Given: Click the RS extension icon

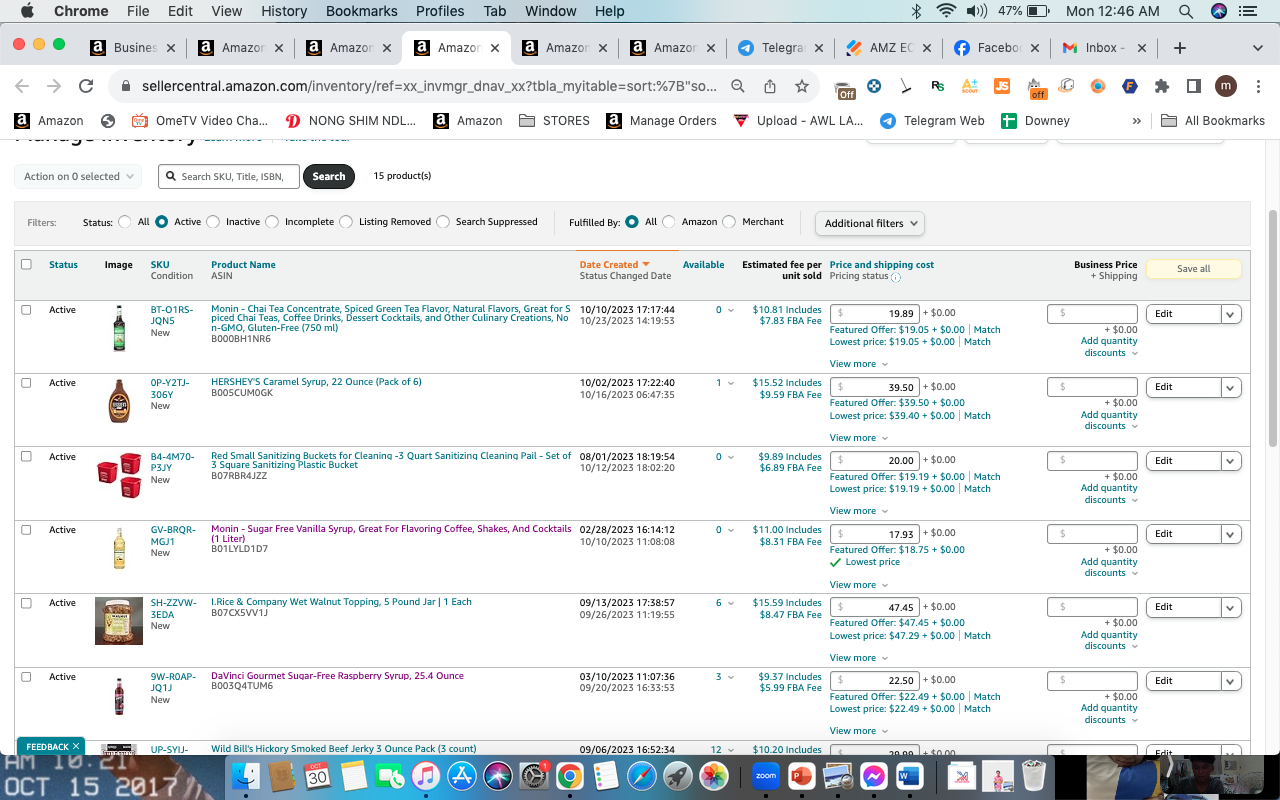Looking at the screenshot, I should tap(937, 86).
